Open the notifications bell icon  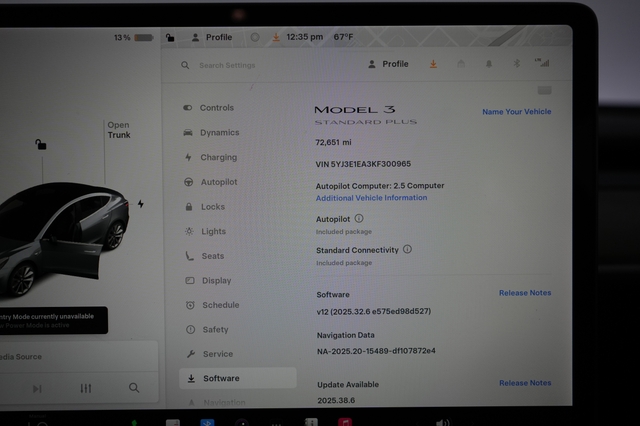point(489,64)
